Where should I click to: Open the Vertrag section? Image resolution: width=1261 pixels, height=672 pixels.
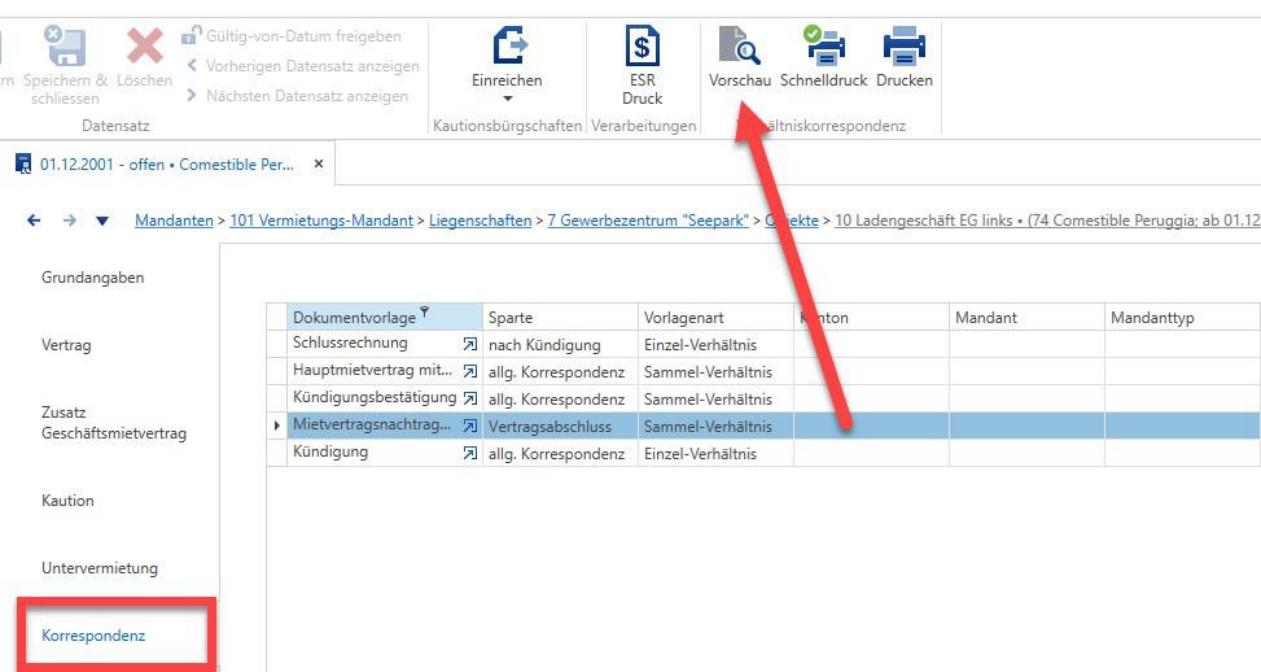(66, 345)
